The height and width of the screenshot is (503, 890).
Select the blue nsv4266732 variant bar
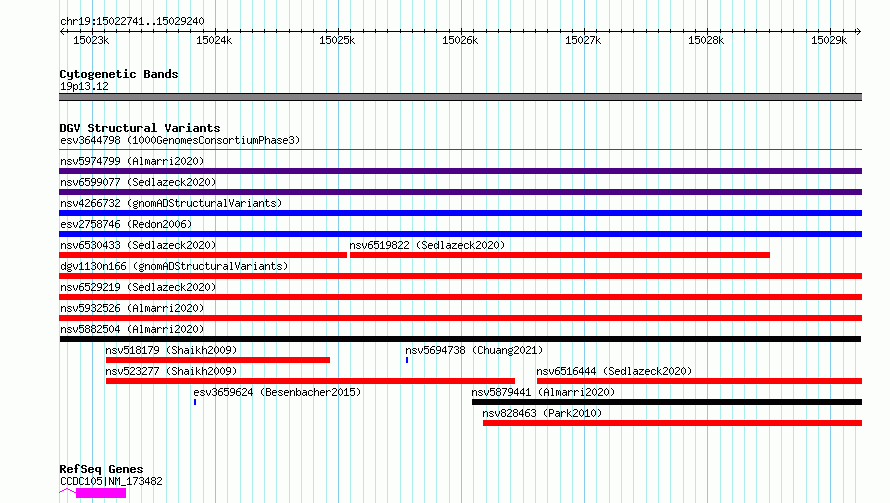tap(460, 213)
